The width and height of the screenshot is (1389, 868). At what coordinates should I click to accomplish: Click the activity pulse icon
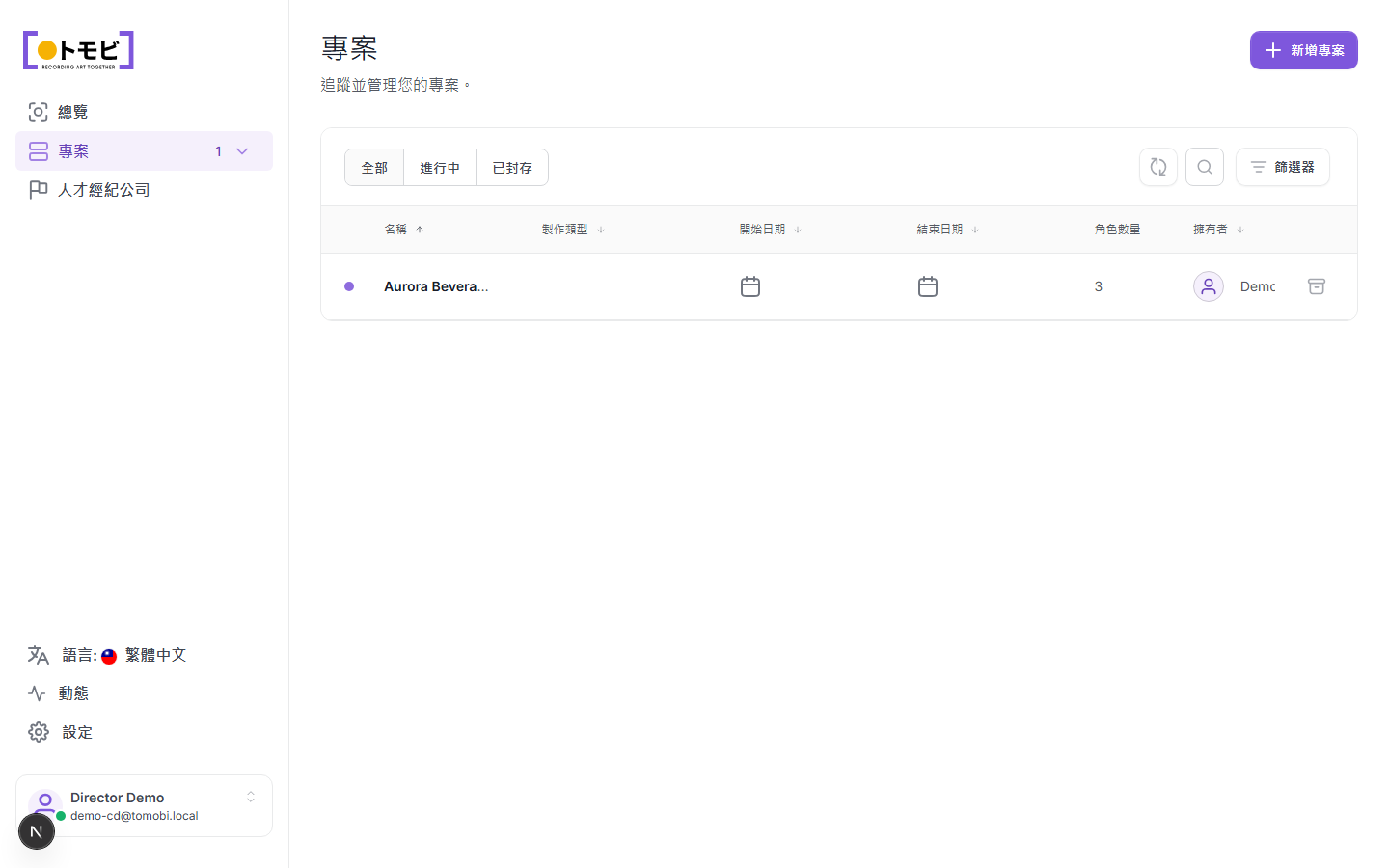pos(38,693)
